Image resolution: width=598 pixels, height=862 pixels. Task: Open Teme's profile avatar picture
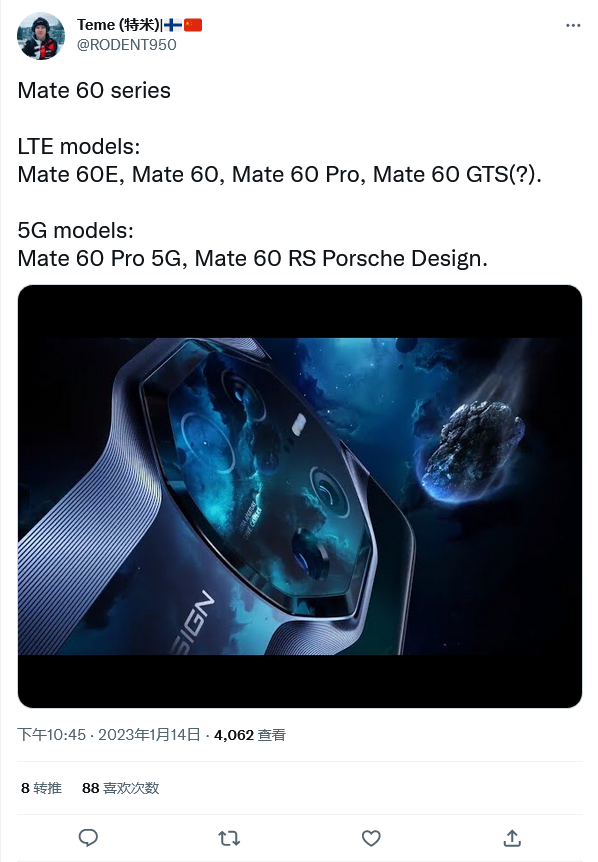click(41, 36)
